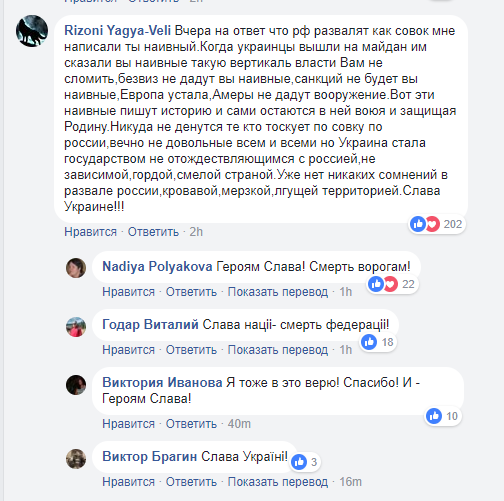Click reaction icons showing 22 on Nadiya's comment

click(x=383, y=284)
